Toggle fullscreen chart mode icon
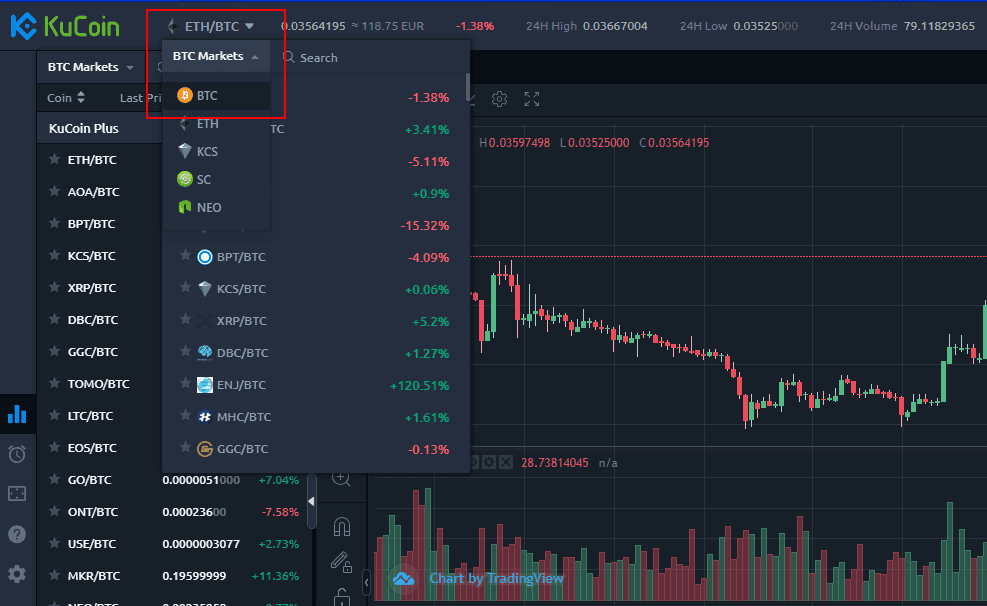Screen dimensions: 987x606 click(x=532, y=99)
